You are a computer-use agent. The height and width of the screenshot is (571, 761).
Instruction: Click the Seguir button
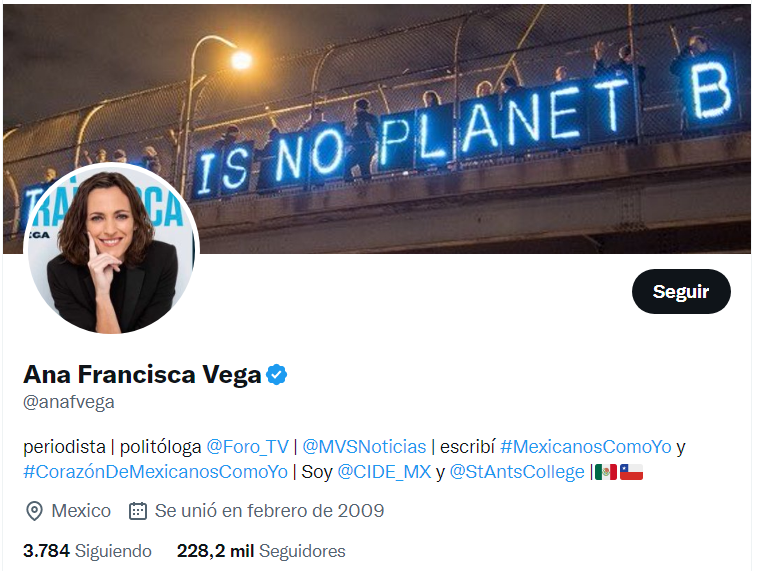[x=681, y=292]
